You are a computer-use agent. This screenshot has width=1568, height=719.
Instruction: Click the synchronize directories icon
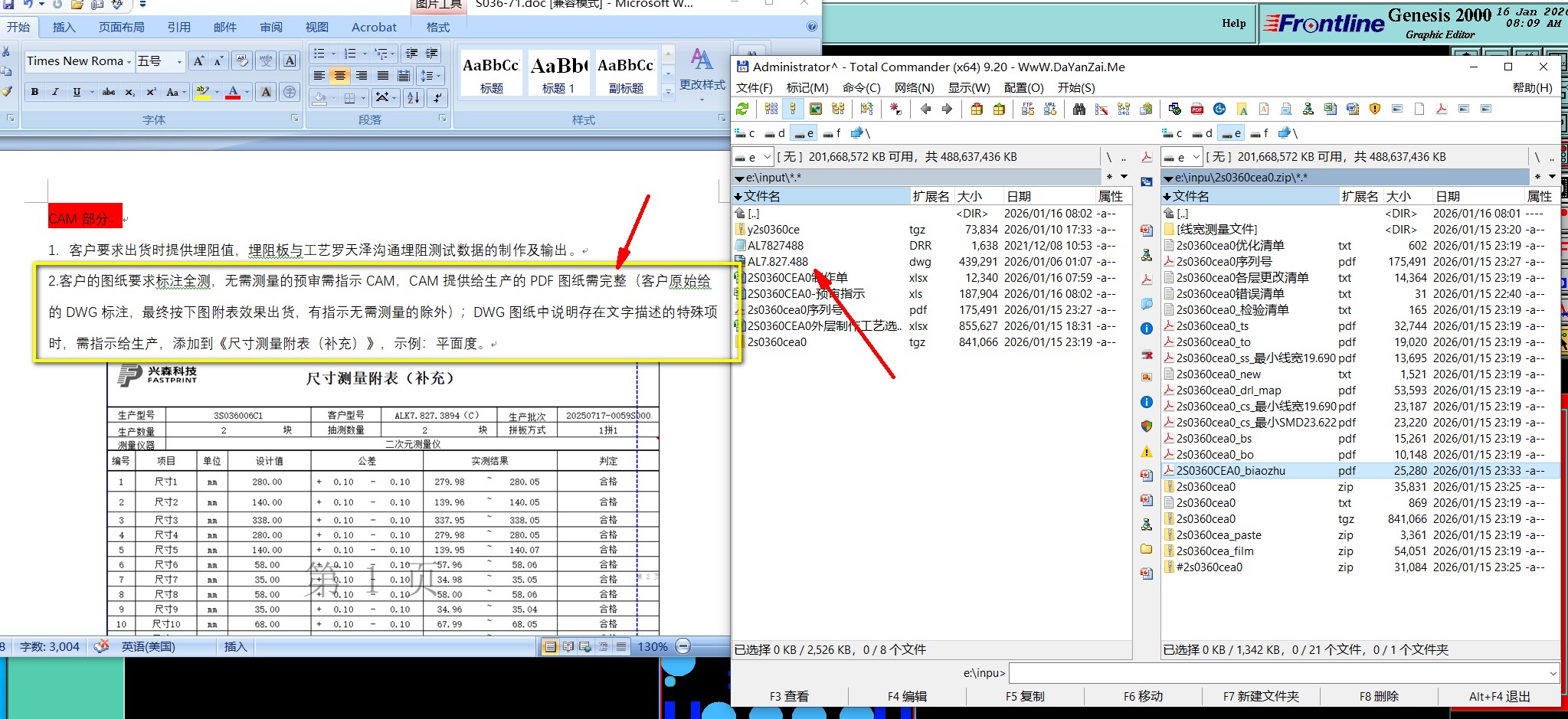click(x=1124, y=109)
